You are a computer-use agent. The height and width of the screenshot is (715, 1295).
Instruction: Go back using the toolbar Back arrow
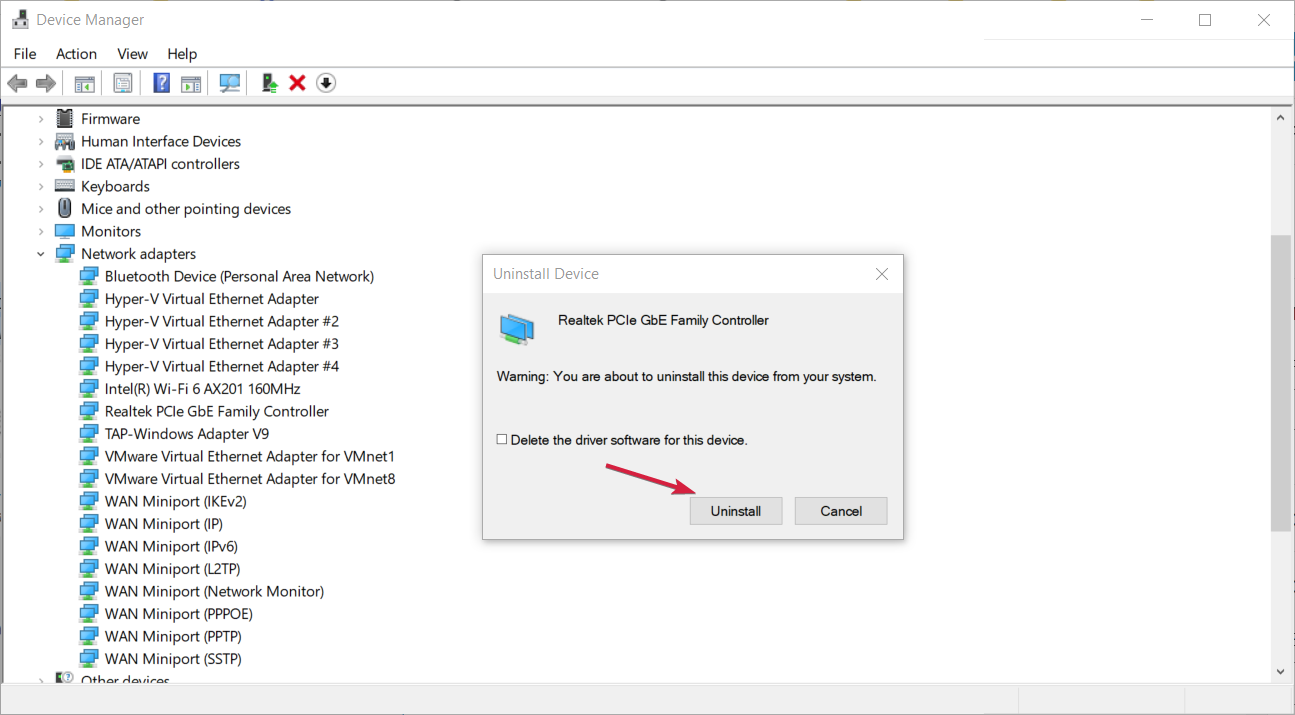17,83
